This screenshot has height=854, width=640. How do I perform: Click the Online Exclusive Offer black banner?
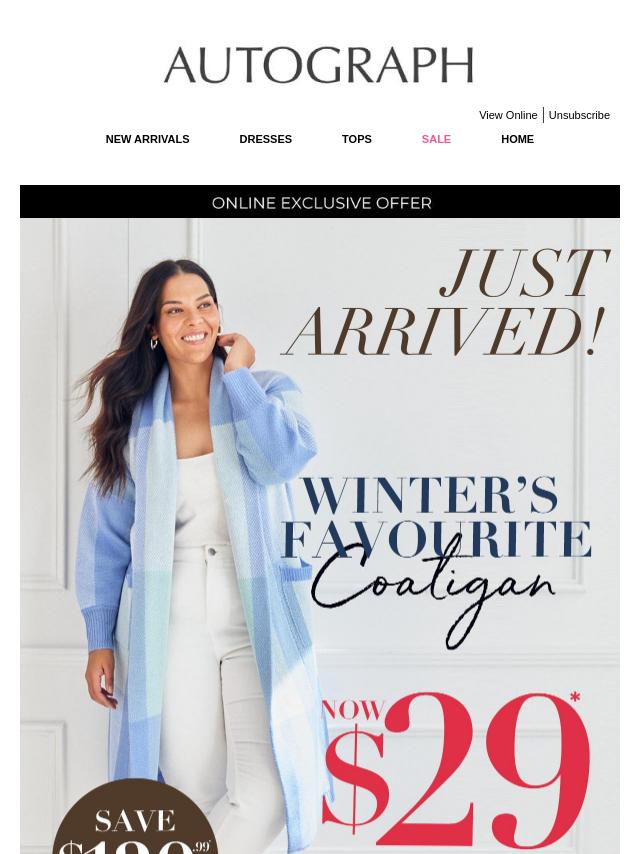320,202
